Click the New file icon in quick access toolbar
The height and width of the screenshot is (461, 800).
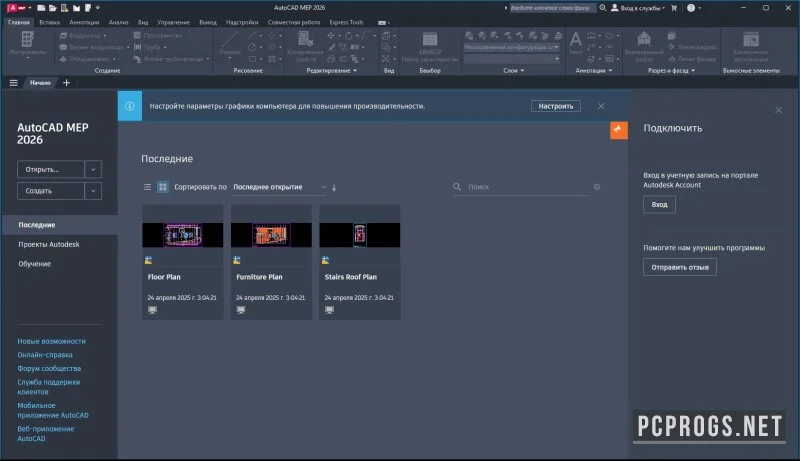(41, 8)
